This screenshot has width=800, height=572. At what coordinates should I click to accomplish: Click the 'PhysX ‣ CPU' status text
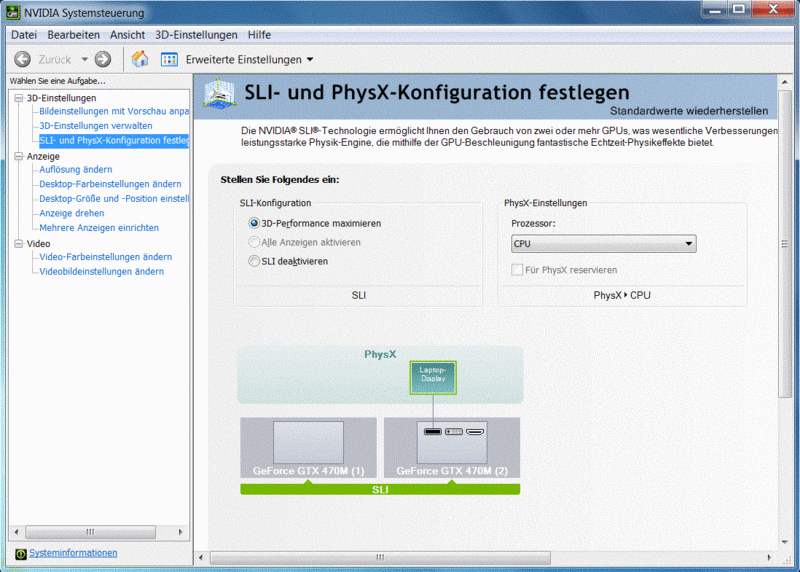(622, 295)
